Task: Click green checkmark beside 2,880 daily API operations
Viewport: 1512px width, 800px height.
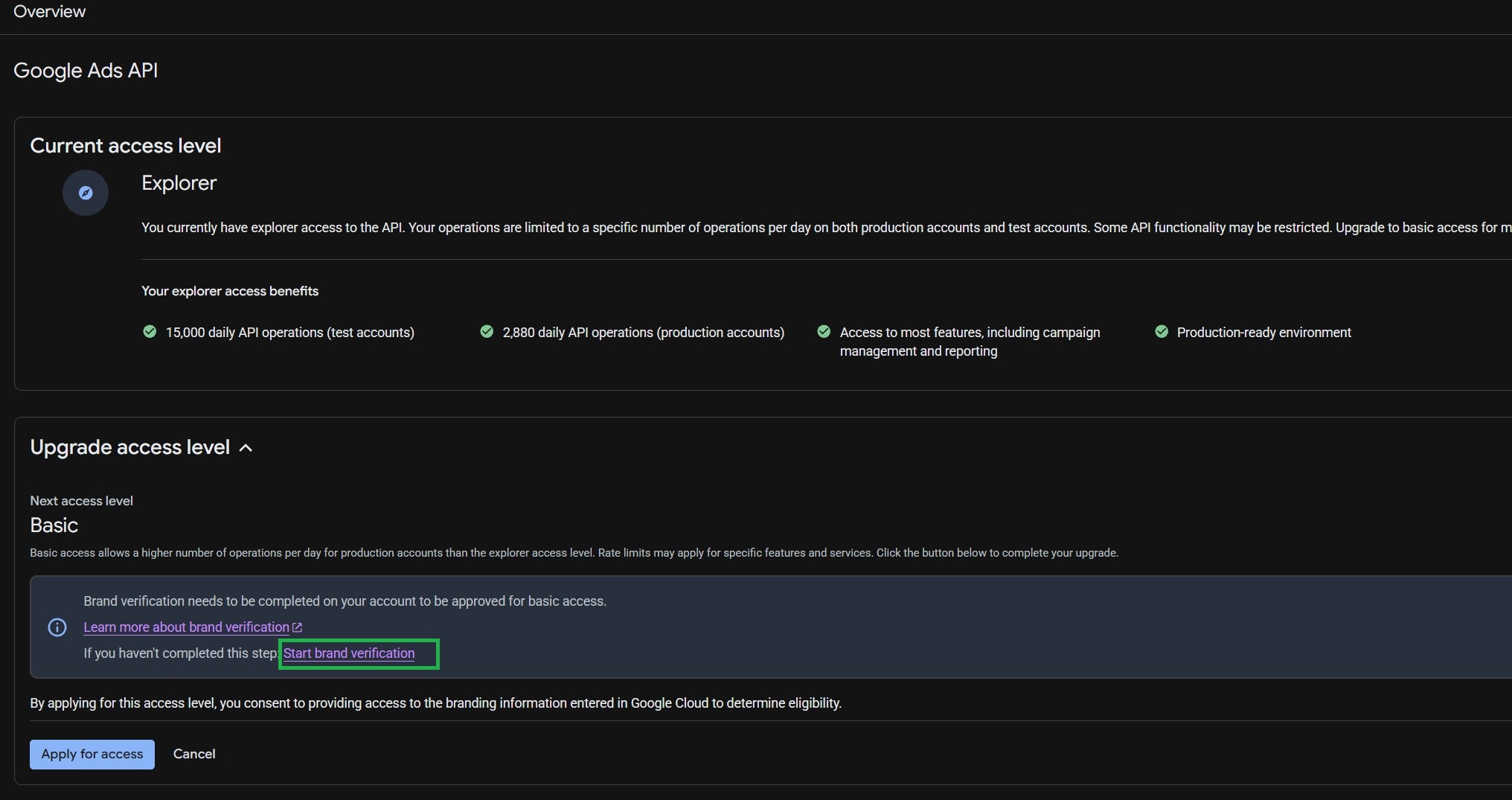Action: [x=487, y=332]
